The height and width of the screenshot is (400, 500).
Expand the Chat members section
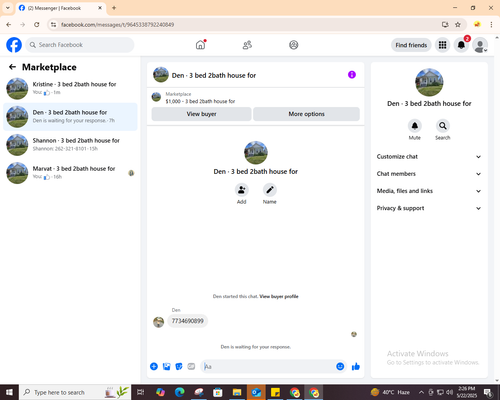point(429,174)
